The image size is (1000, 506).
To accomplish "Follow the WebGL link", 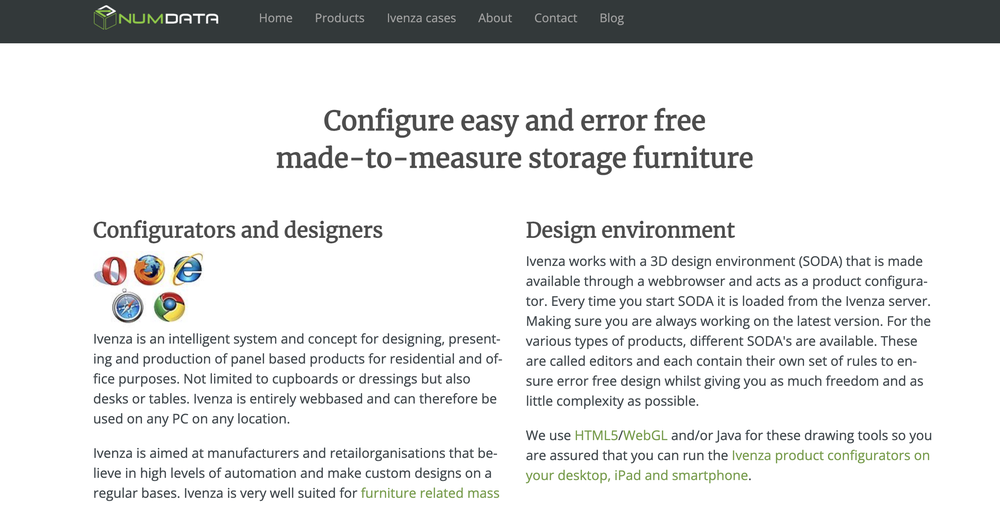I will point(645,436).
